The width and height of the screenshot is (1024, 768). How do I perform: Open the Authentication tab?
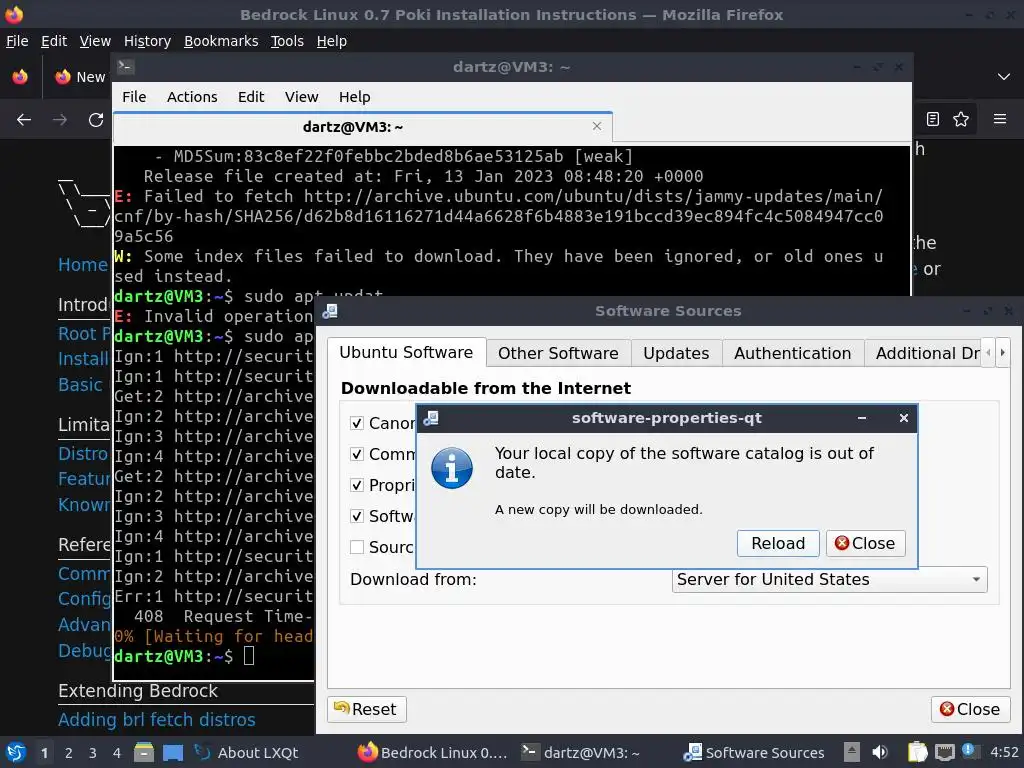pyautogui.click(x=792, y=353)
